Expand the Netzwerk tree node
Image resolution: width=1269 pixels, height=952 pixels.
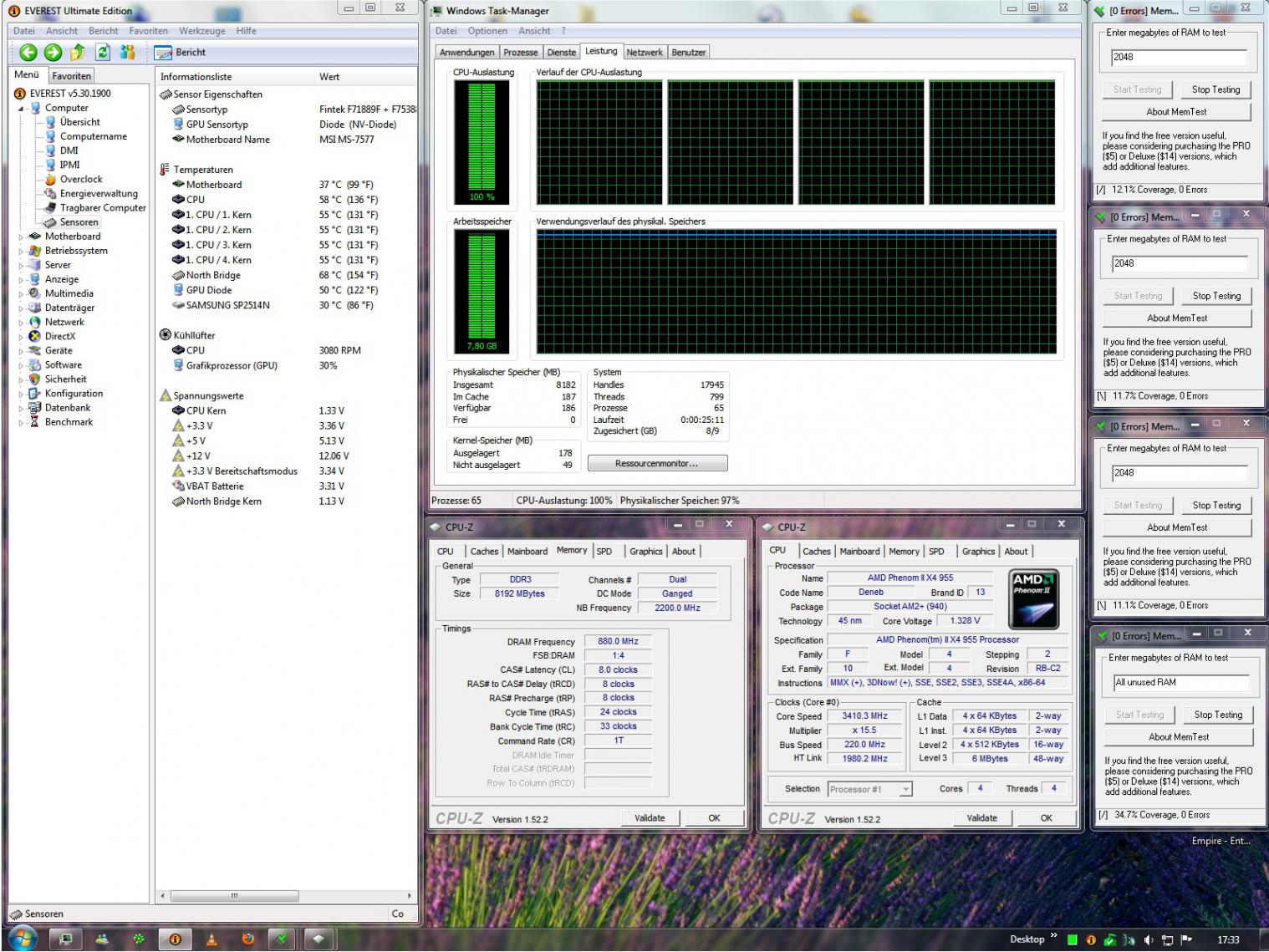22,322
